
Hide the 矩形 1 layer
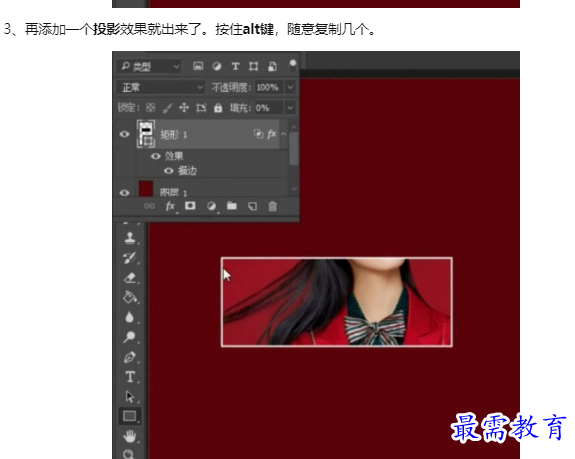(124, 134)
